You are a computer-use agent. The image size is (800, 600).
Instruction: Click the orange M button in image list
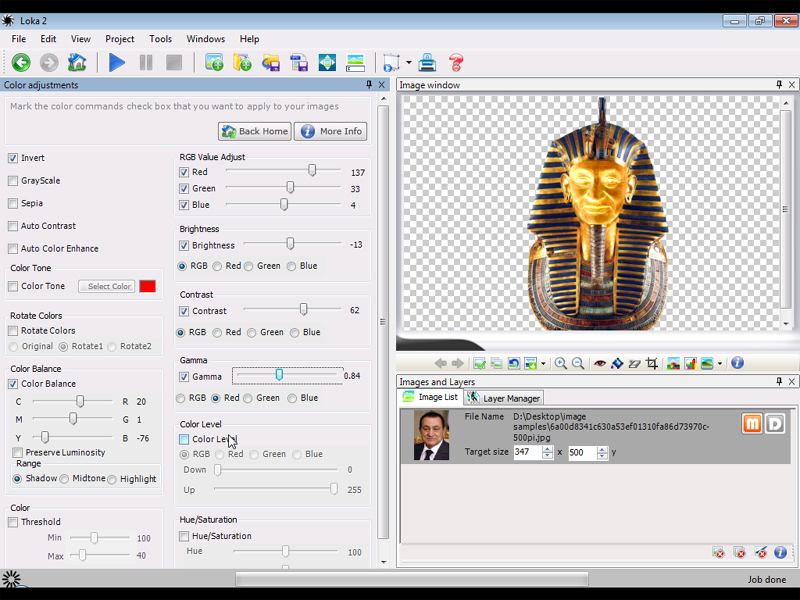[x=752, y=423]
